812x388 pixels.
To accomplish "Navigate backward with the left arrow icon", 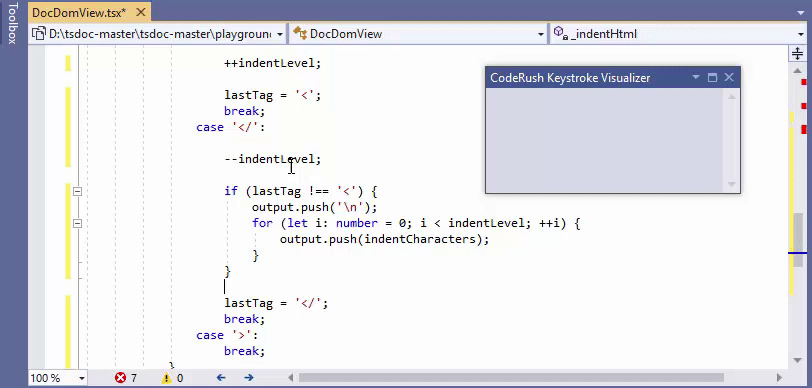I will (x=221, y=378).
